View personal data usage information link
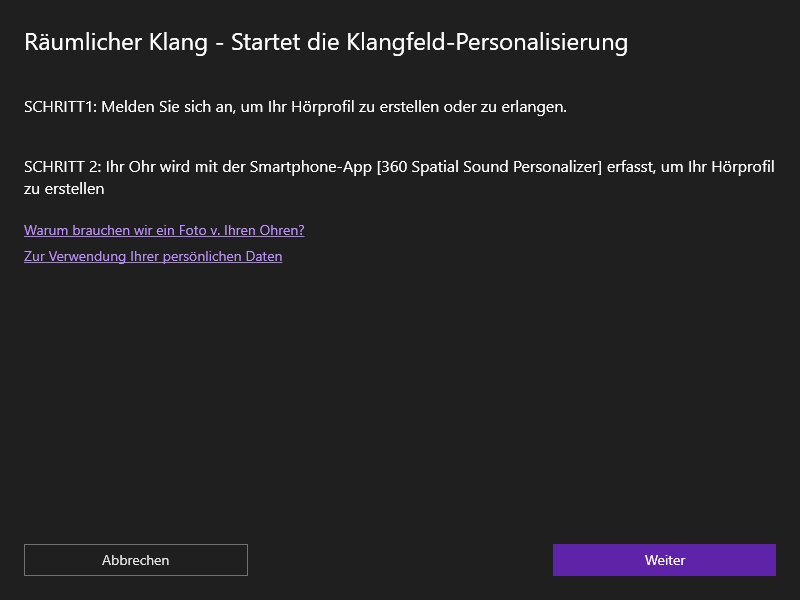Image resolution: width=800 pixels, height=600 pixels. point(153,256)
